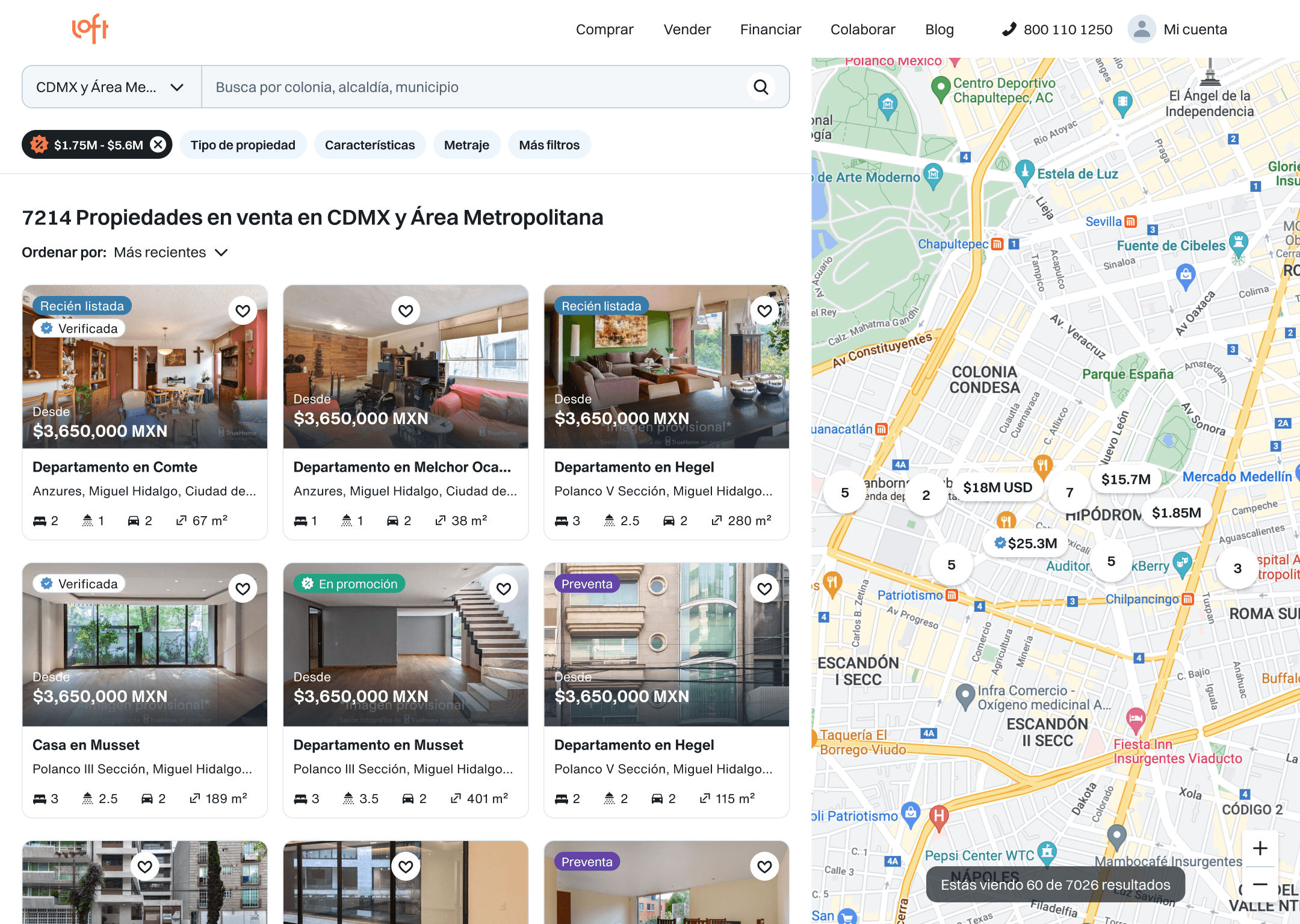Screen dimensions: 1300x924
Task: Click the En promoción badge
Action: (x=350, y=584)
